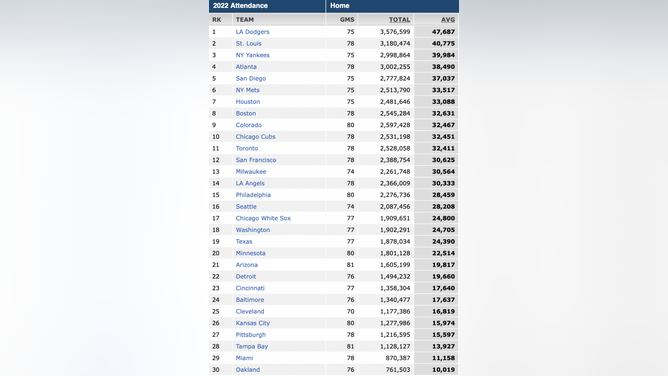This screenshot has width=668, height=376.
Task: Sort table by AVG column header
Action: tap(448, 20)
